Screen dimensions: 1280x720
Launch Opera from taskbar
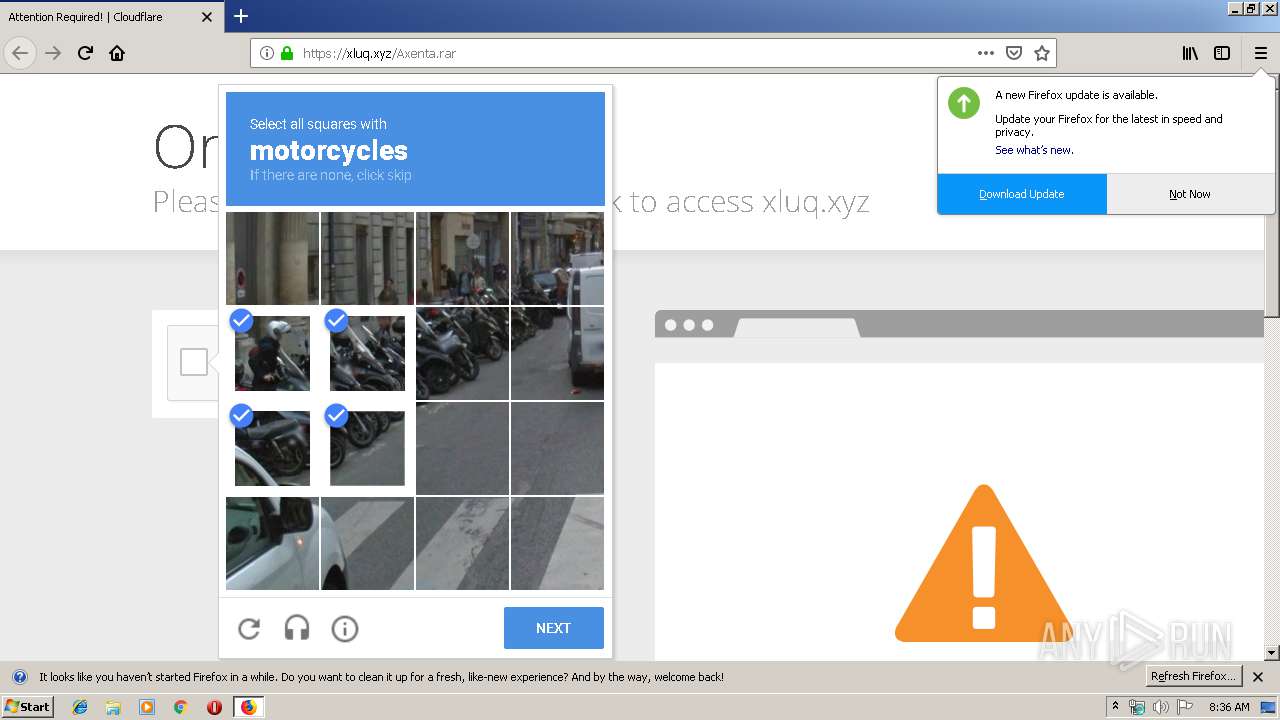[214, 707]
